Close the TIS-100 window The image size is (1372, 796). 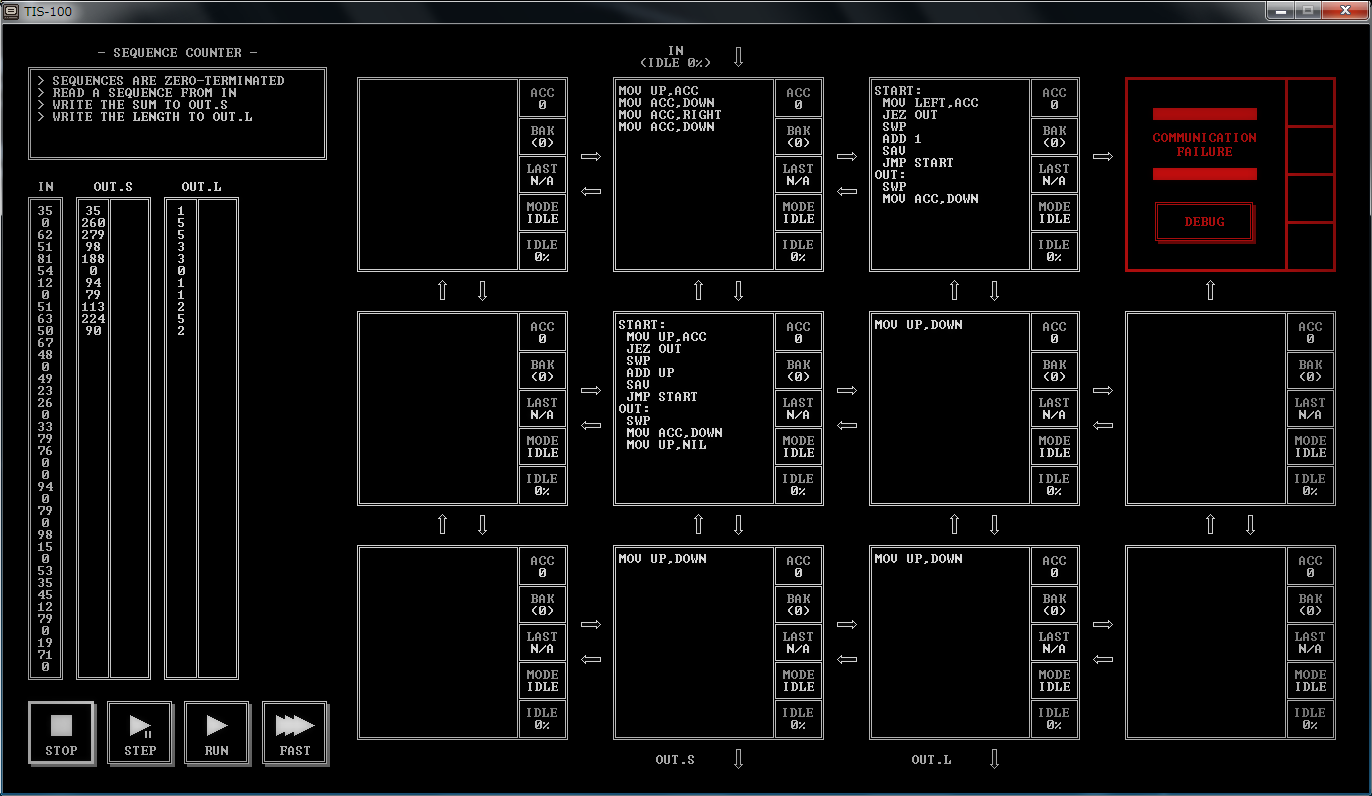pos(1344,11)
